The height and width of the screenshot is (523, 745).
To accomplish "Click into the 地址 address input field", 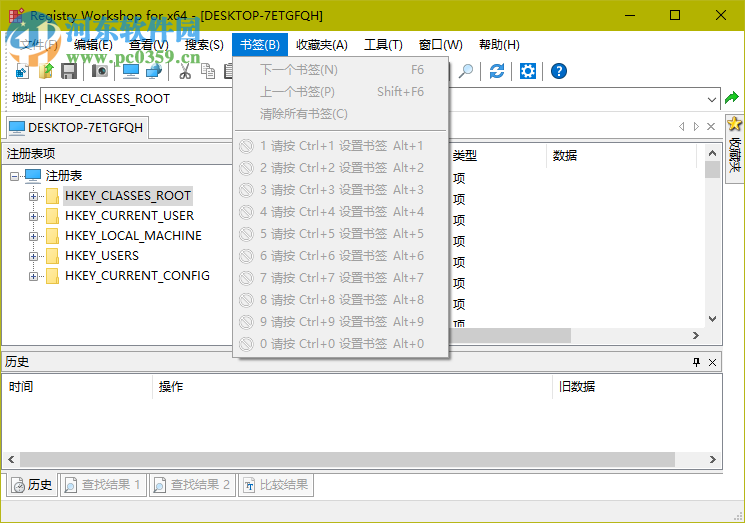I will [373, 99].
